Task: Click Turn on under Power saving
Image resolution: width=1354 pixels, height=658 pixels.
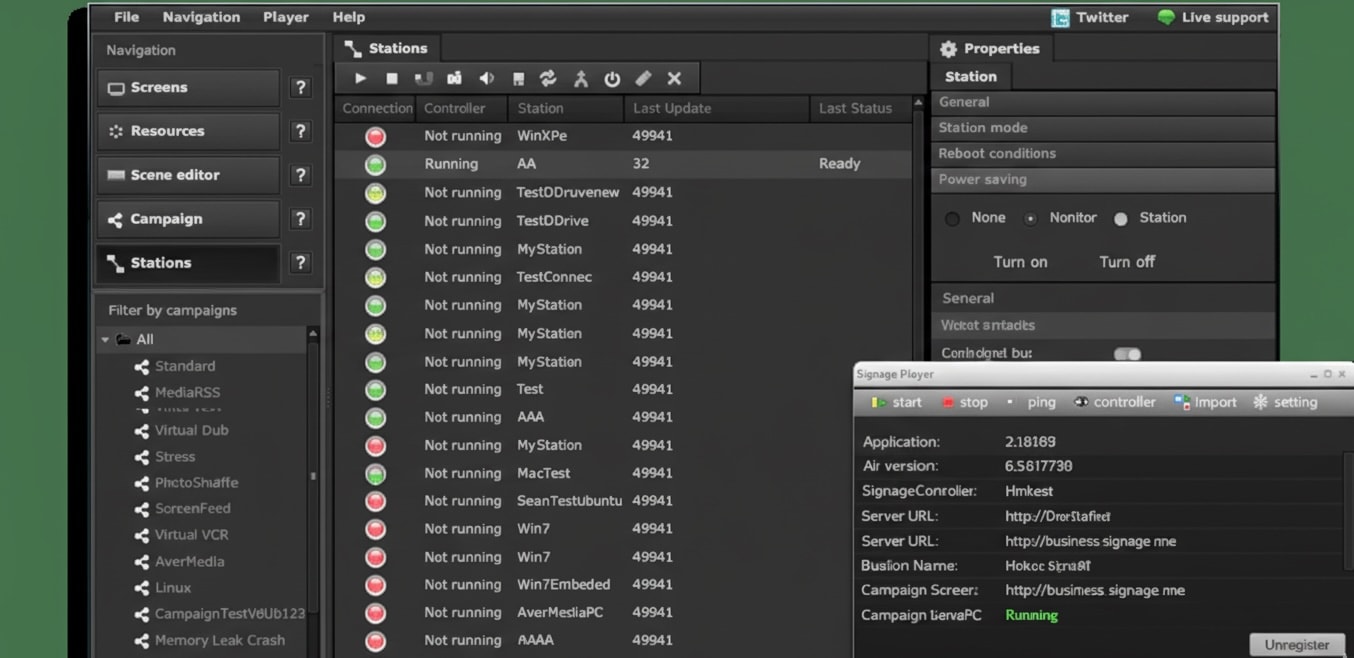Action: click(x=1020, y=262)
